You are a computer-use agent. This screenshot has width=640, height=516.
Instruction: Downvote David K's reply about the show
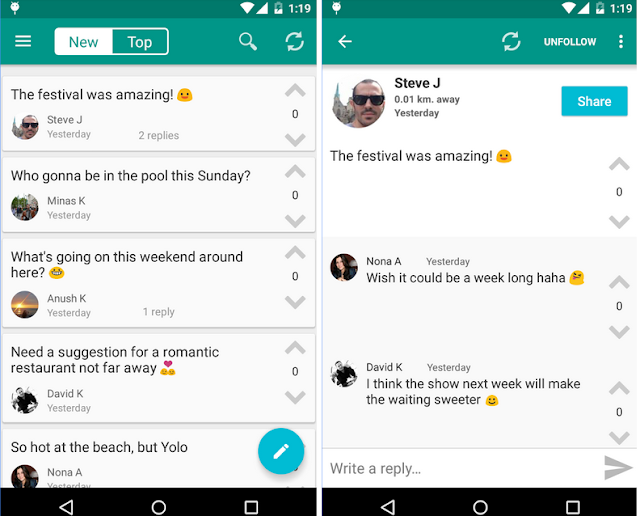click(x=619, y=438)
